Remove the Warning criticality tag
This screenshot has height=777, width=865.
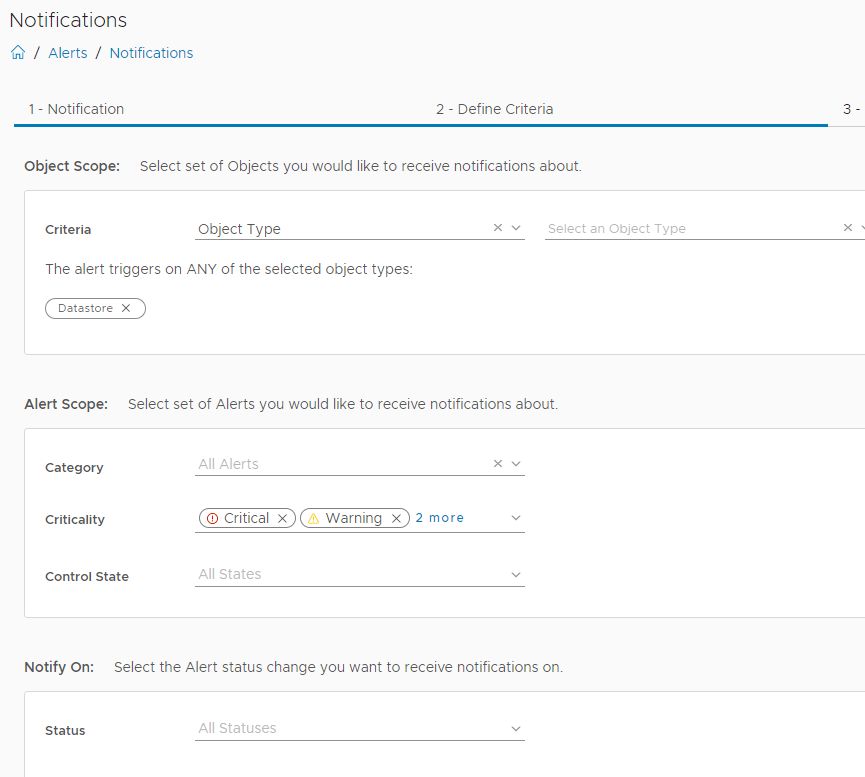click(396, 518)
